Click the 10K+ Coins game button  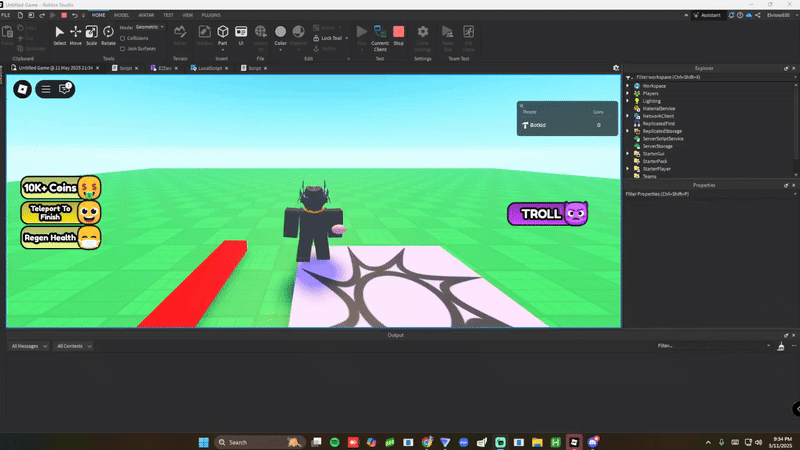coord(61,188)
